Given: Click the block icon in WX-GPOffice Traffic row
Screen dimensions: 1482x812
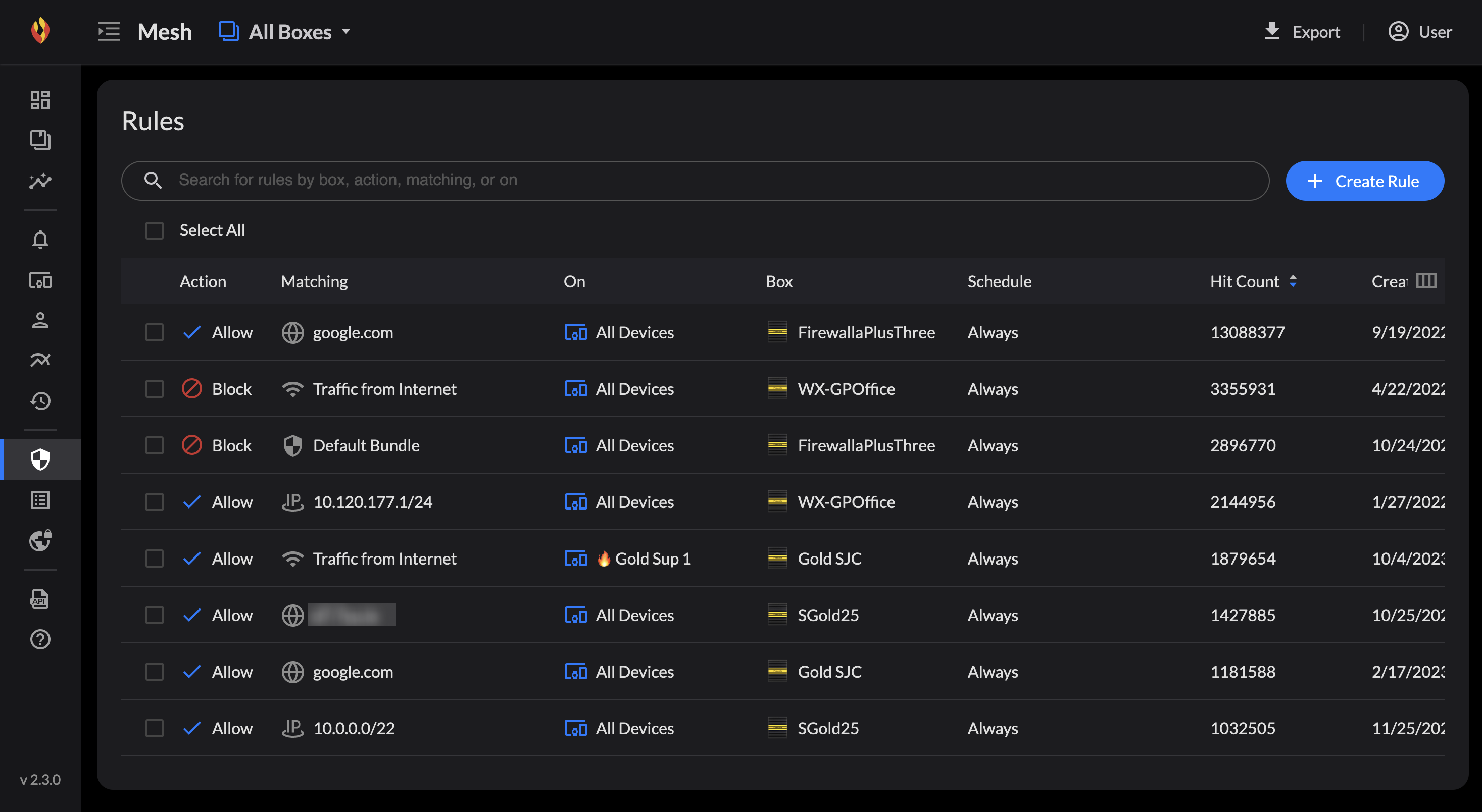Looking at the screenshot, I should tap(191, 389).
